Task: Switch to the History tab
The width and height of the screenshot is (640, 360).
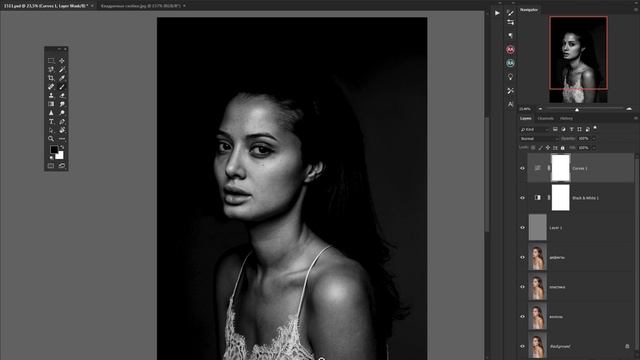Action: pyautogui.click(x=566, y=118)
